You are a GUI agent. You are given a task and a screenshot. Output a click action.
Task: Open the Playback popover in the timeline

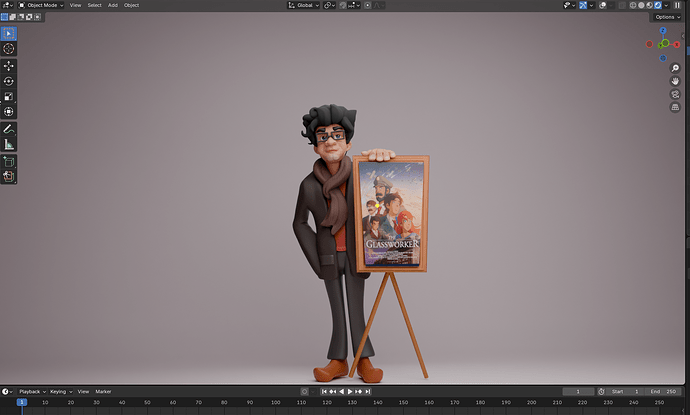pyautogui.click(x=32, y=391)
